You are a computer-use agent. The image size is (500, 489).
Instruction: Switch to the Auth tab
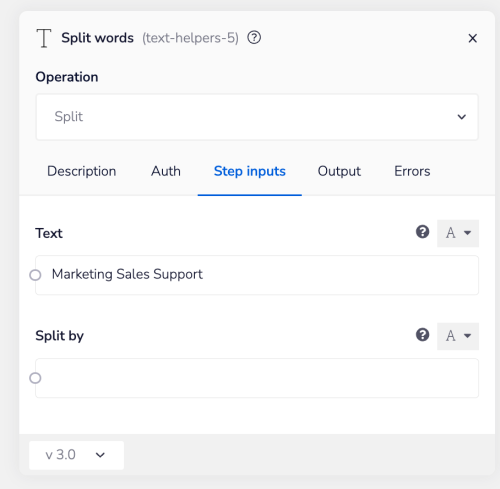tap(166, 171)
